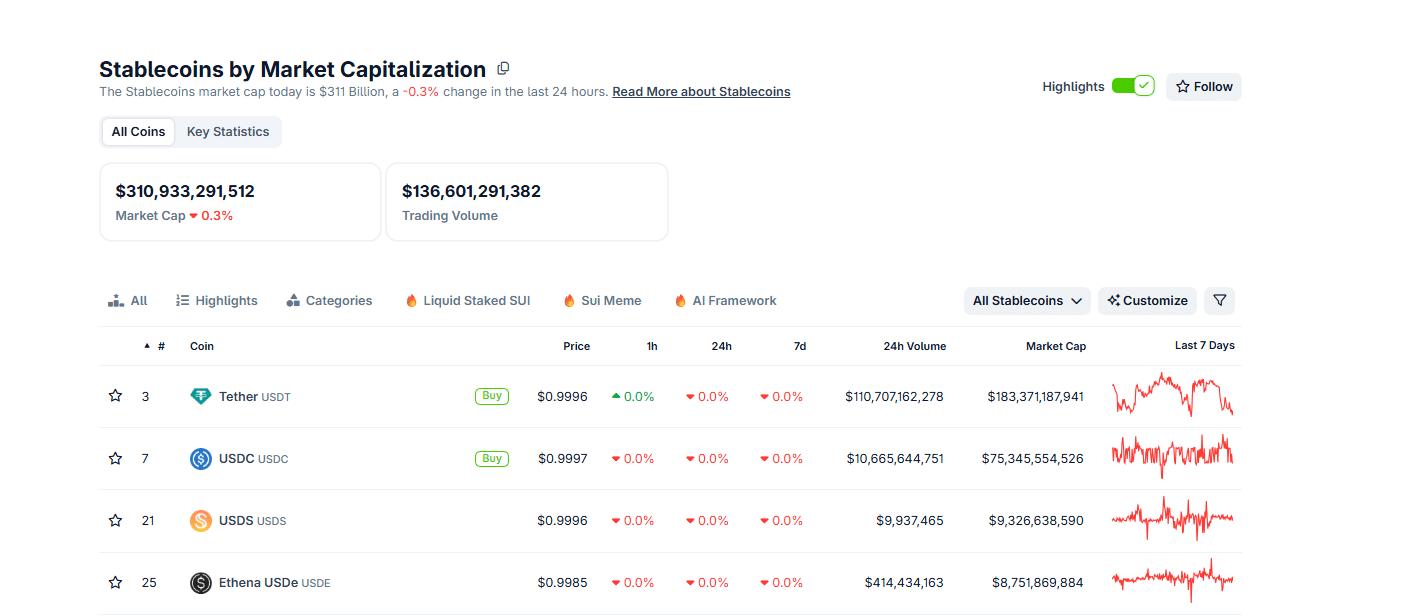Sort by Market Cap column header

[x=1055, y=346]
